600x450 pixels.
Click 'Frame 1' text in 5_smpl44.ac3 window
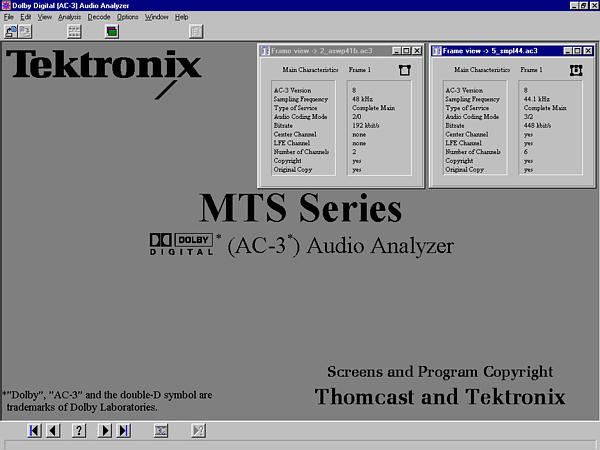[x=531, y=70]
